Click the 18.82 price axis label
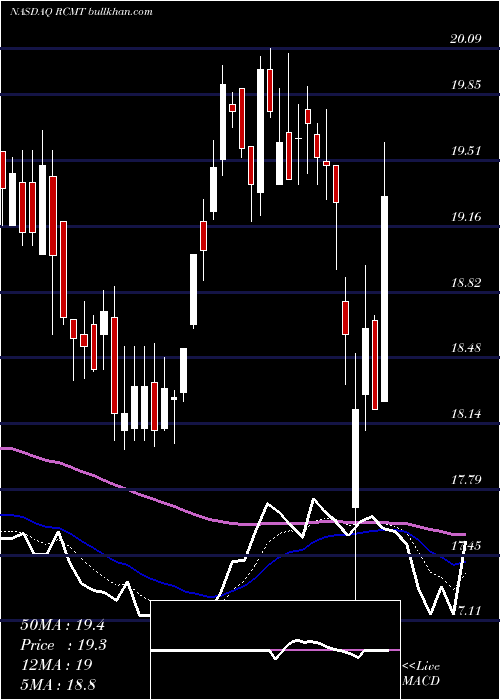The height and width of the screenshot is (700, 500). point(466,283)
